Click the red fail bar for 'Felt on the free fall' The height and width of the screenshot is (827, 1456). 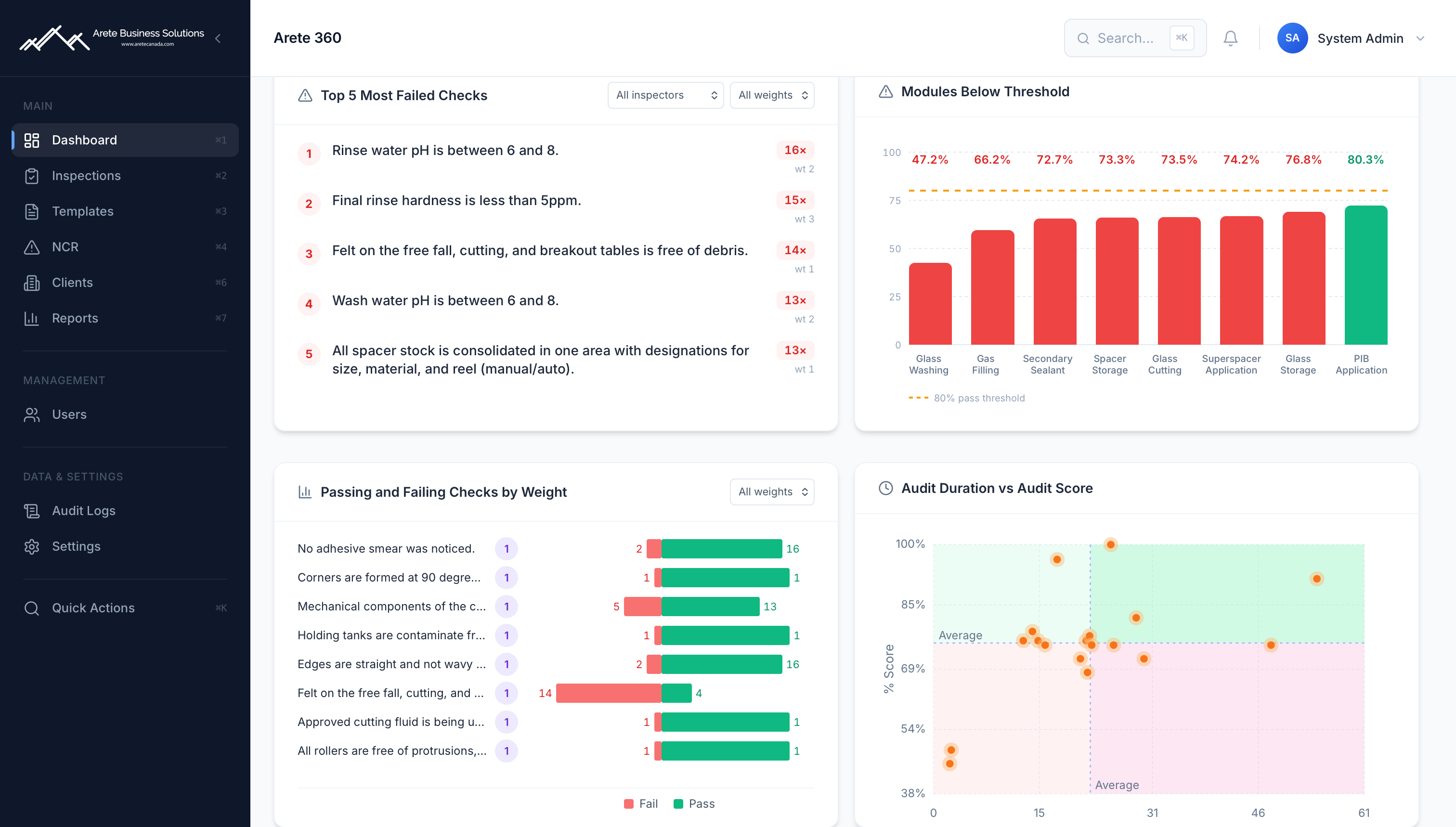[609, 694]
